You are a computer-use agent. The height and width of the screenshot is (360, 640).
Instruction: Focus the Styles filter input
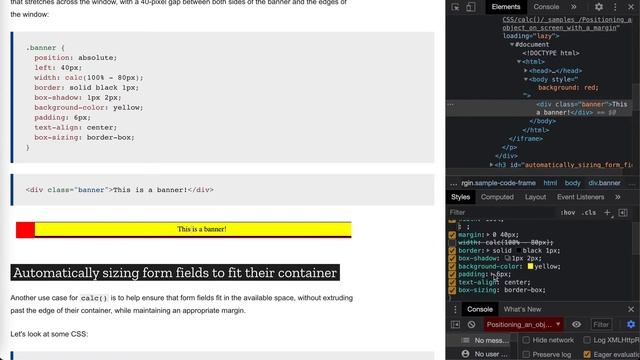pyautogui.click(x=500, y=212)
